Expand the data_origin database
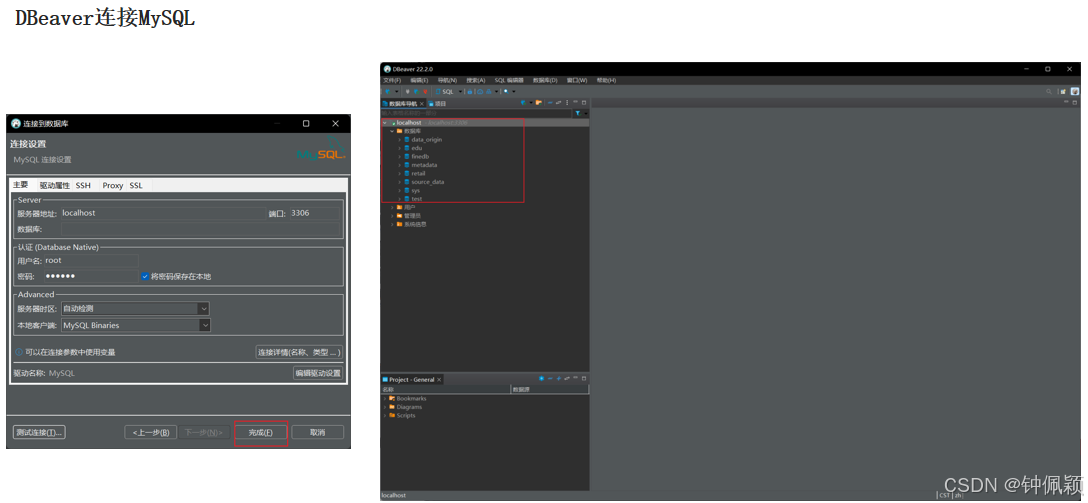Image resolution: width=1088 pixels, height=503 pixels. (400, 139)
